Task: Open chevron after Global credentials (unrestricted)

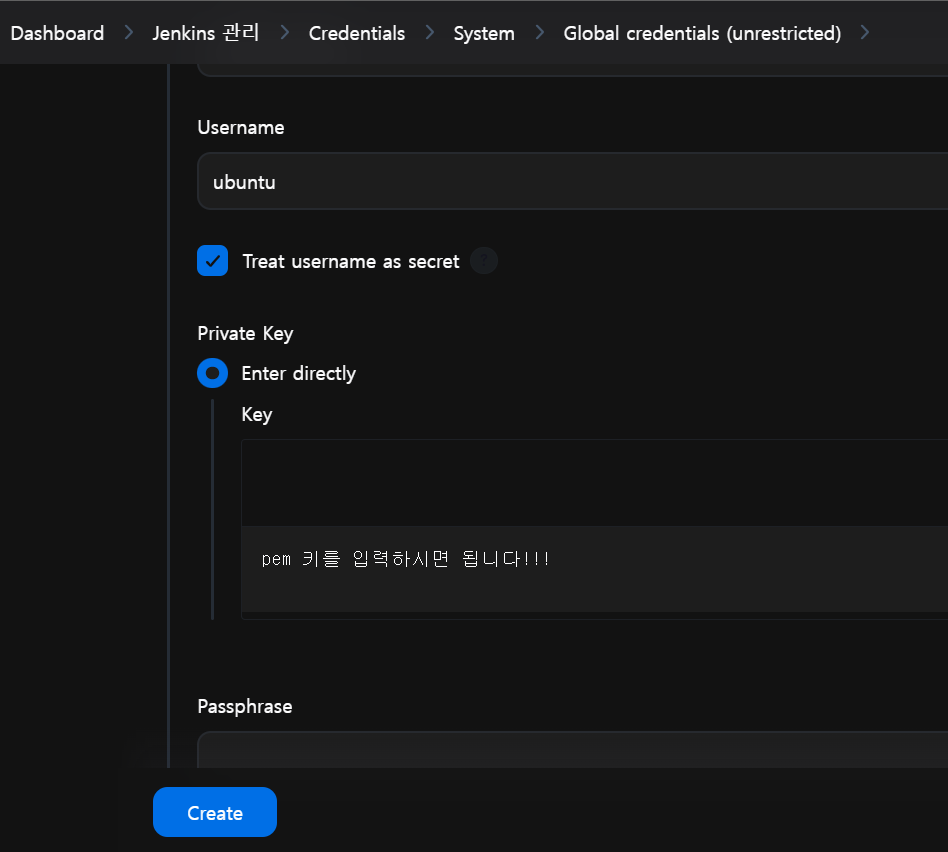Action: point(865,32)
